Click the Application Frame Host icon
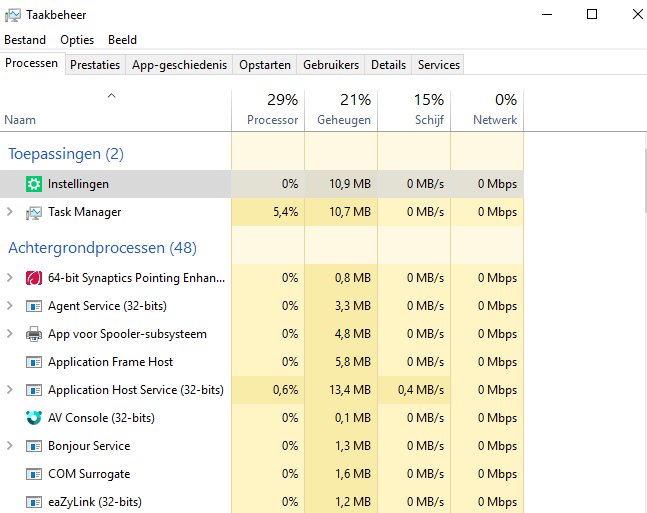The image size is (647, 513). tap(34, 362)
